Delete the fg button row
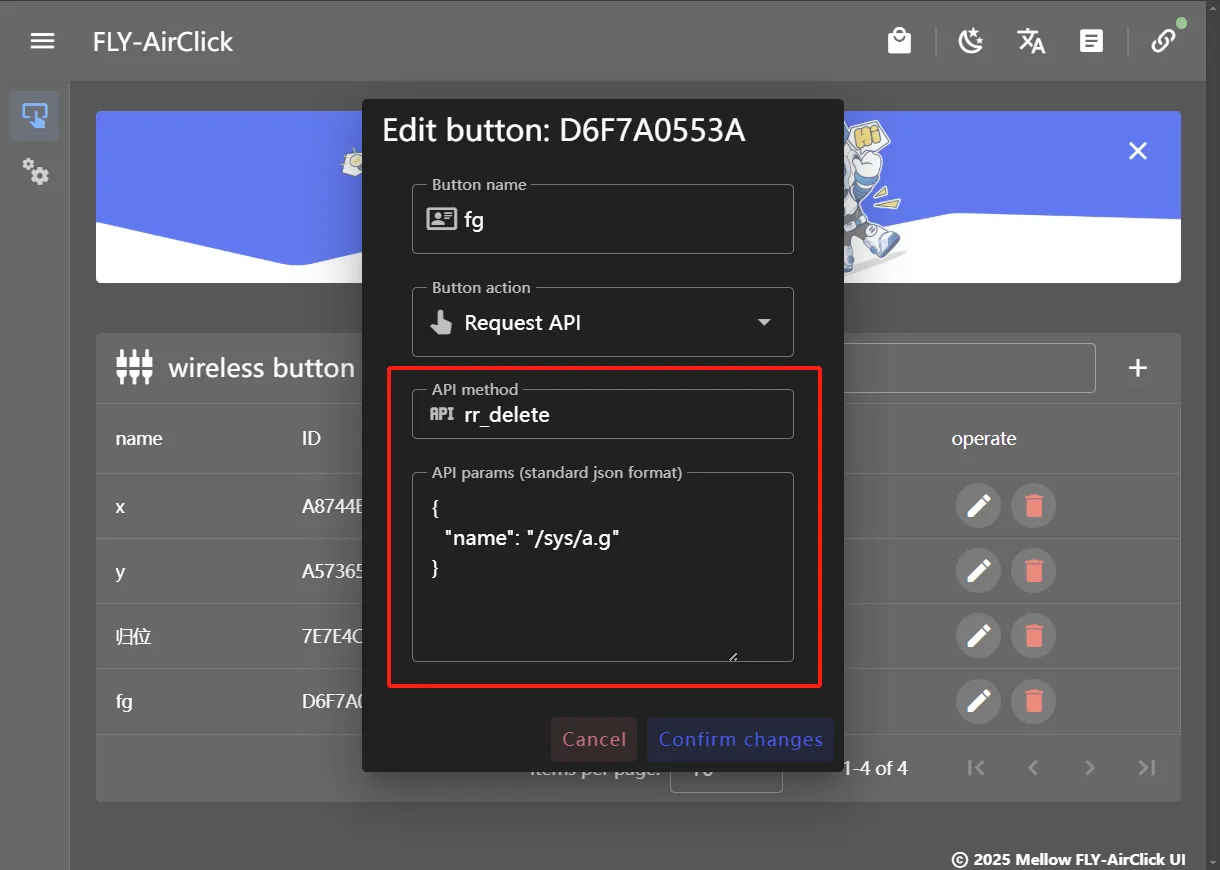Screen dimensions: 1220x870 tap(1033, 701)
